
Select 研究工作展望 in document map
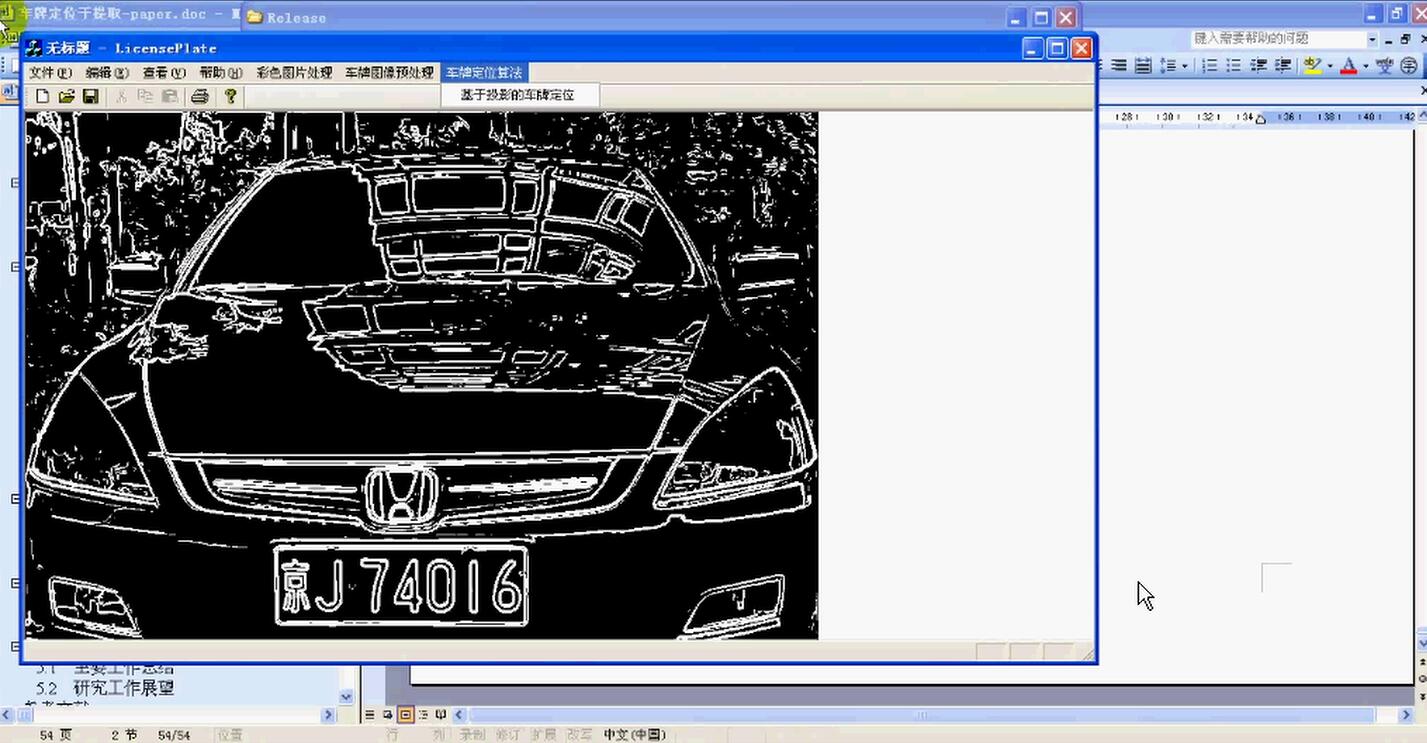pos(124,688)
